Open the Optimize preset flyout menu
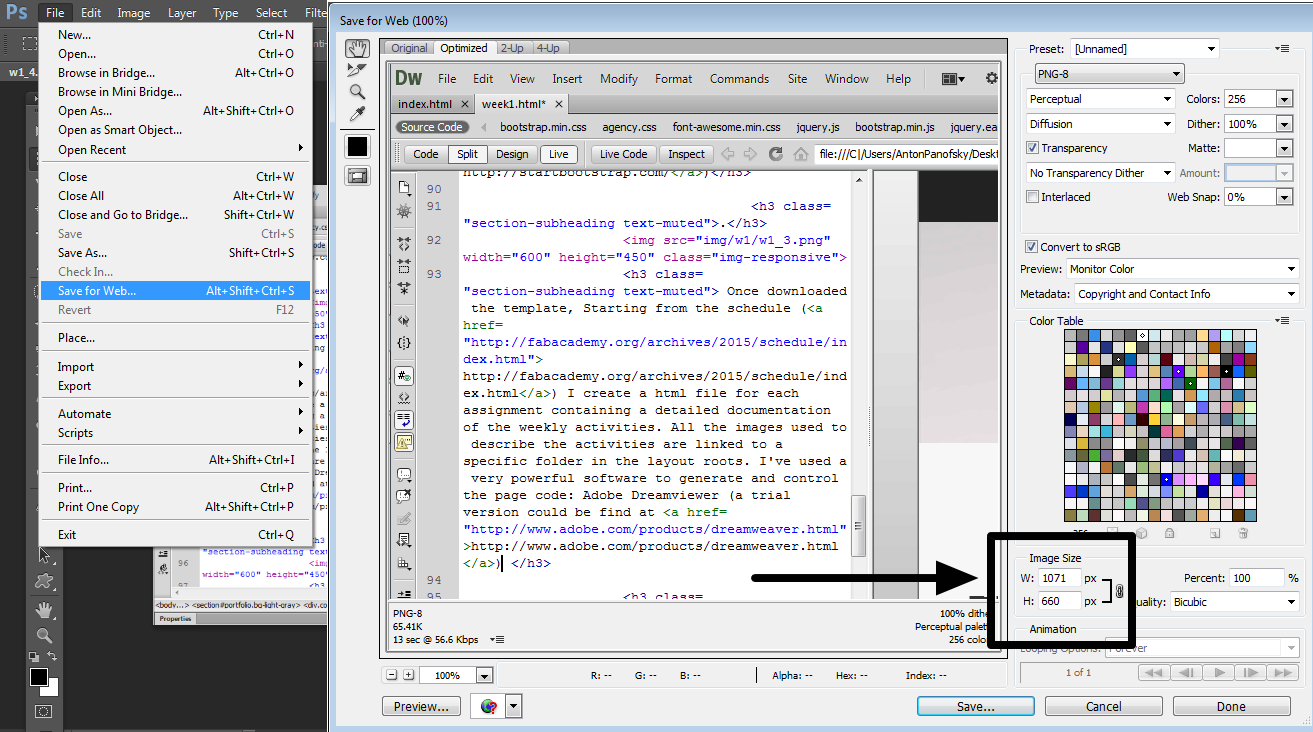 coord(1283,48)
